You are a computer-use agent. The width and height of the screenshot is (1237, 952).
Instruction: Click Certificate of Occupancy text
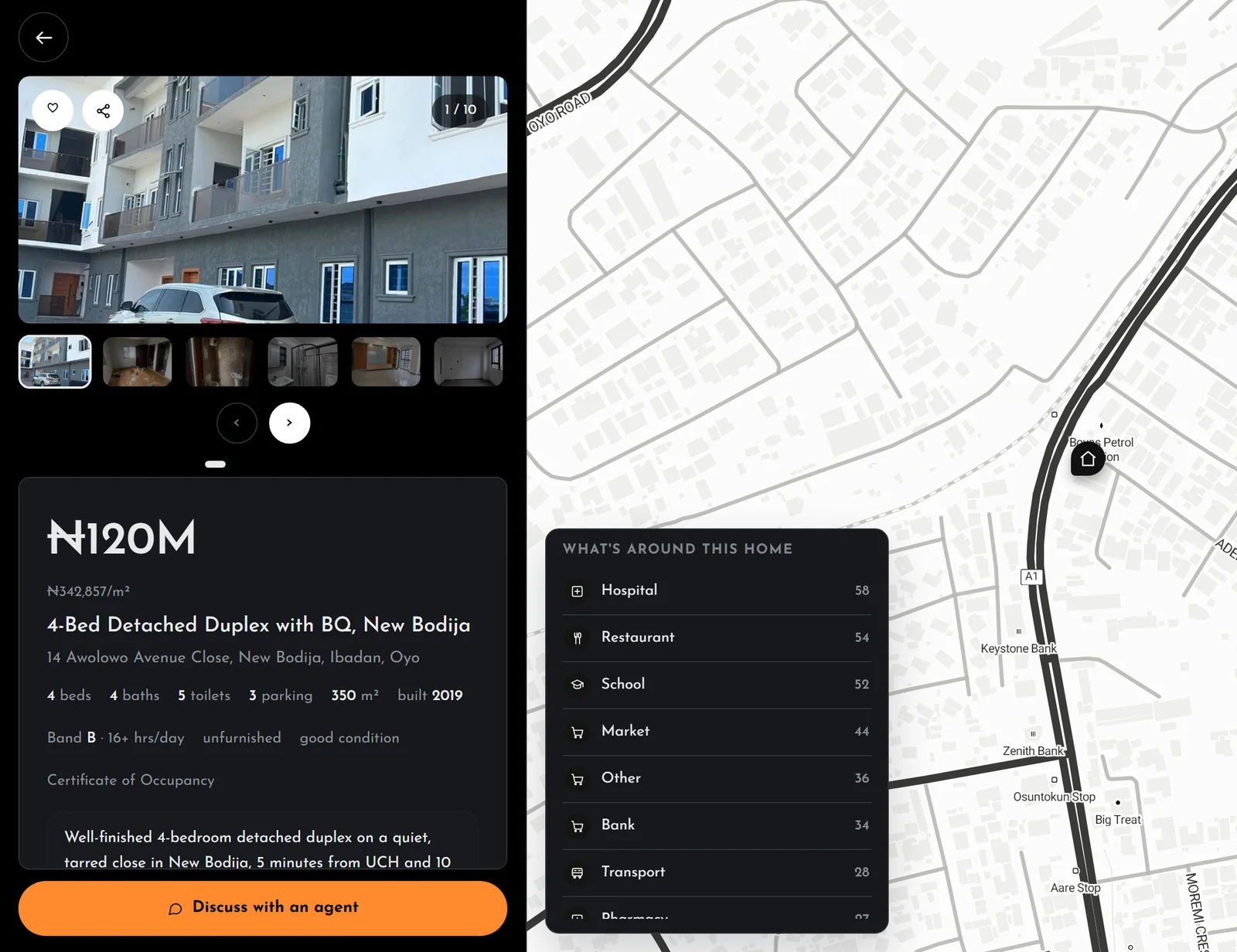point(131,780)
